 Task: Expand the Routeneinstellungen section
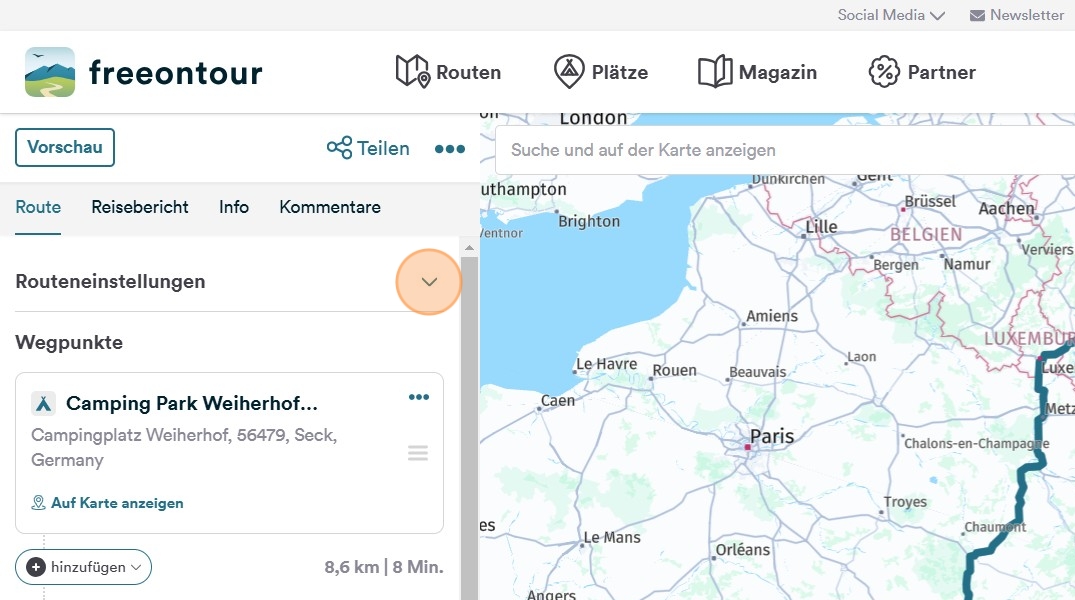tap(429, 282)
